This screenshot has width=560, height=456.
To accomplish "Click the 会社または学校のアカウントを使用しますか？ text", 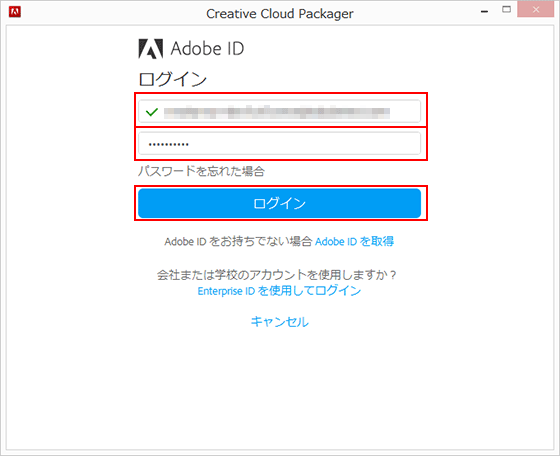I will (x=277, y=275).
